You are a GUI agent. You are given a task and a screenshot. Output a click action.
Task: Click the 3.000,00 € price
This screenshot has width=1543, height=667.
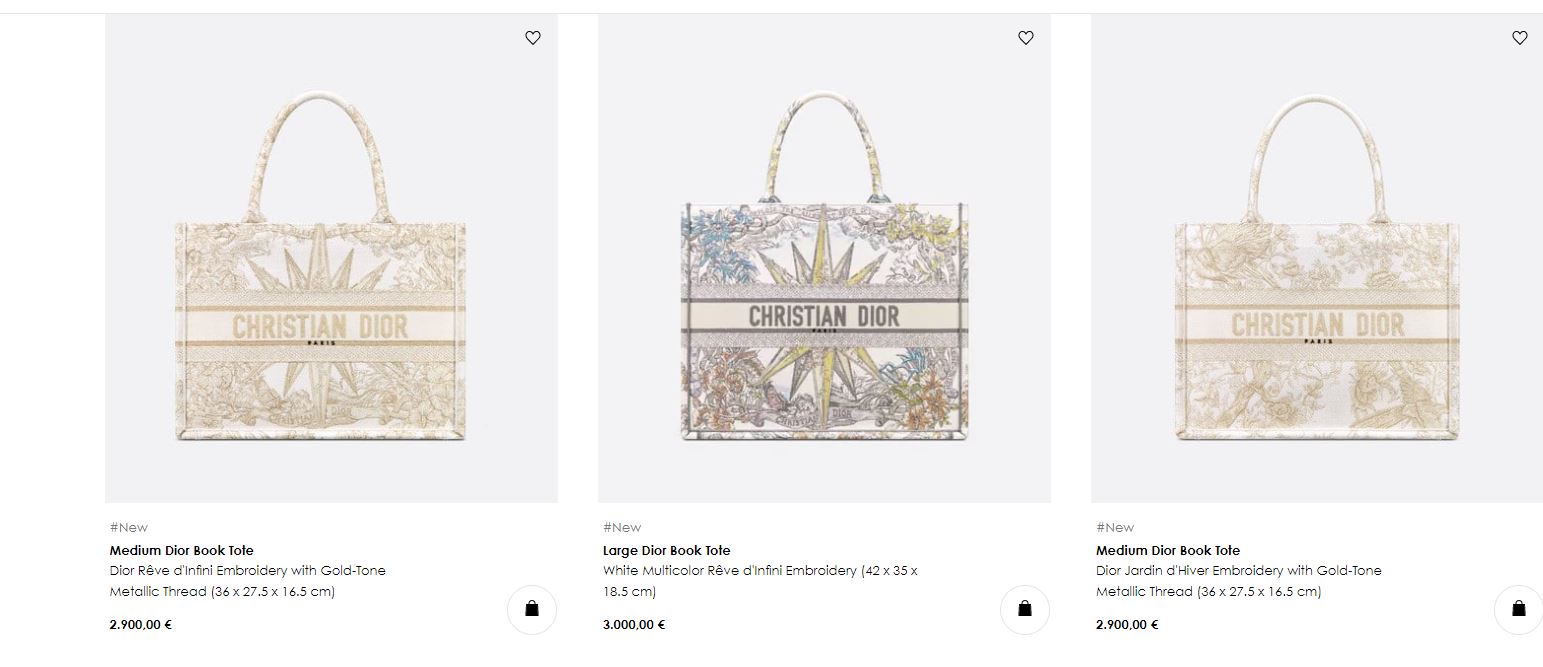(x=633, y=625)
